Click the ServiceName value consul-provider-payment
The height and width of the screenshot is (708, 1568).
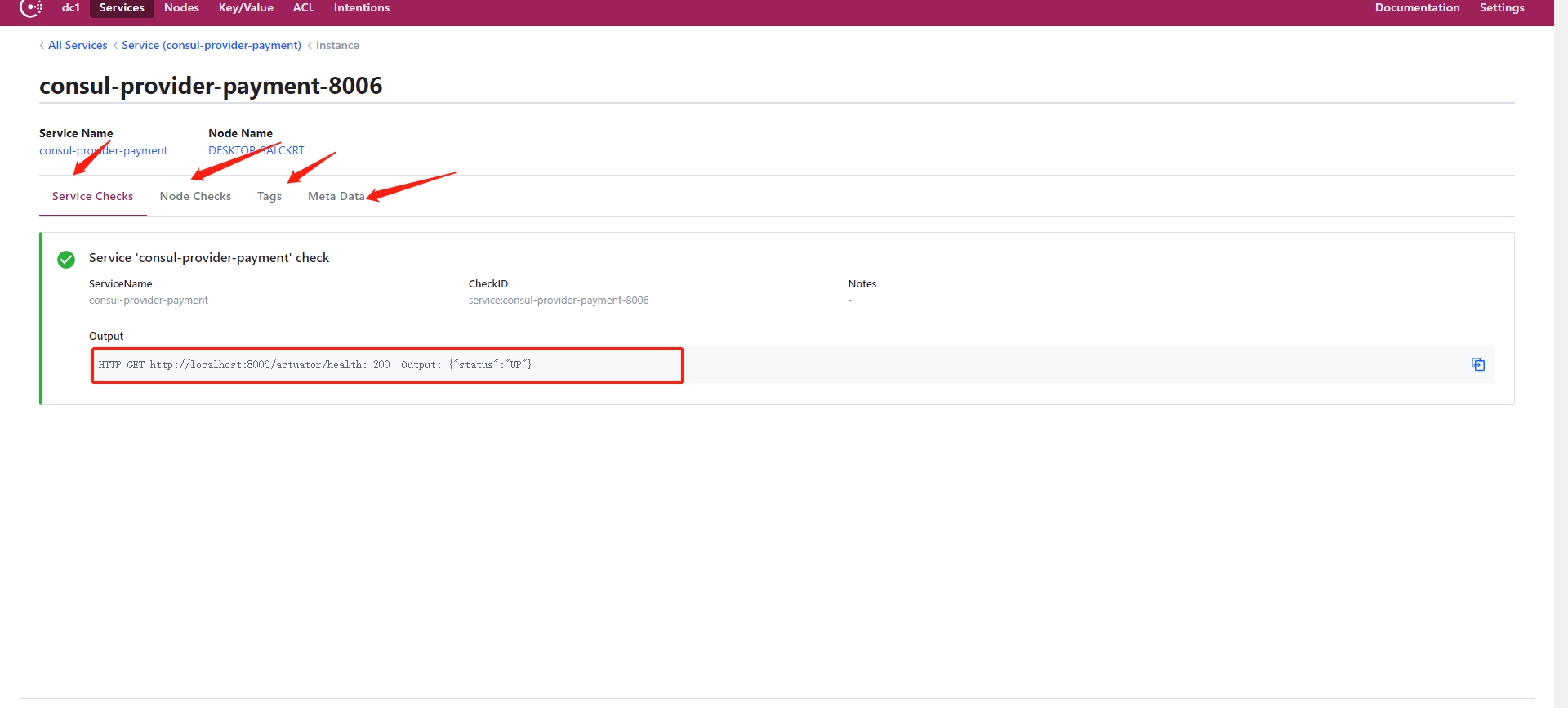149,301
